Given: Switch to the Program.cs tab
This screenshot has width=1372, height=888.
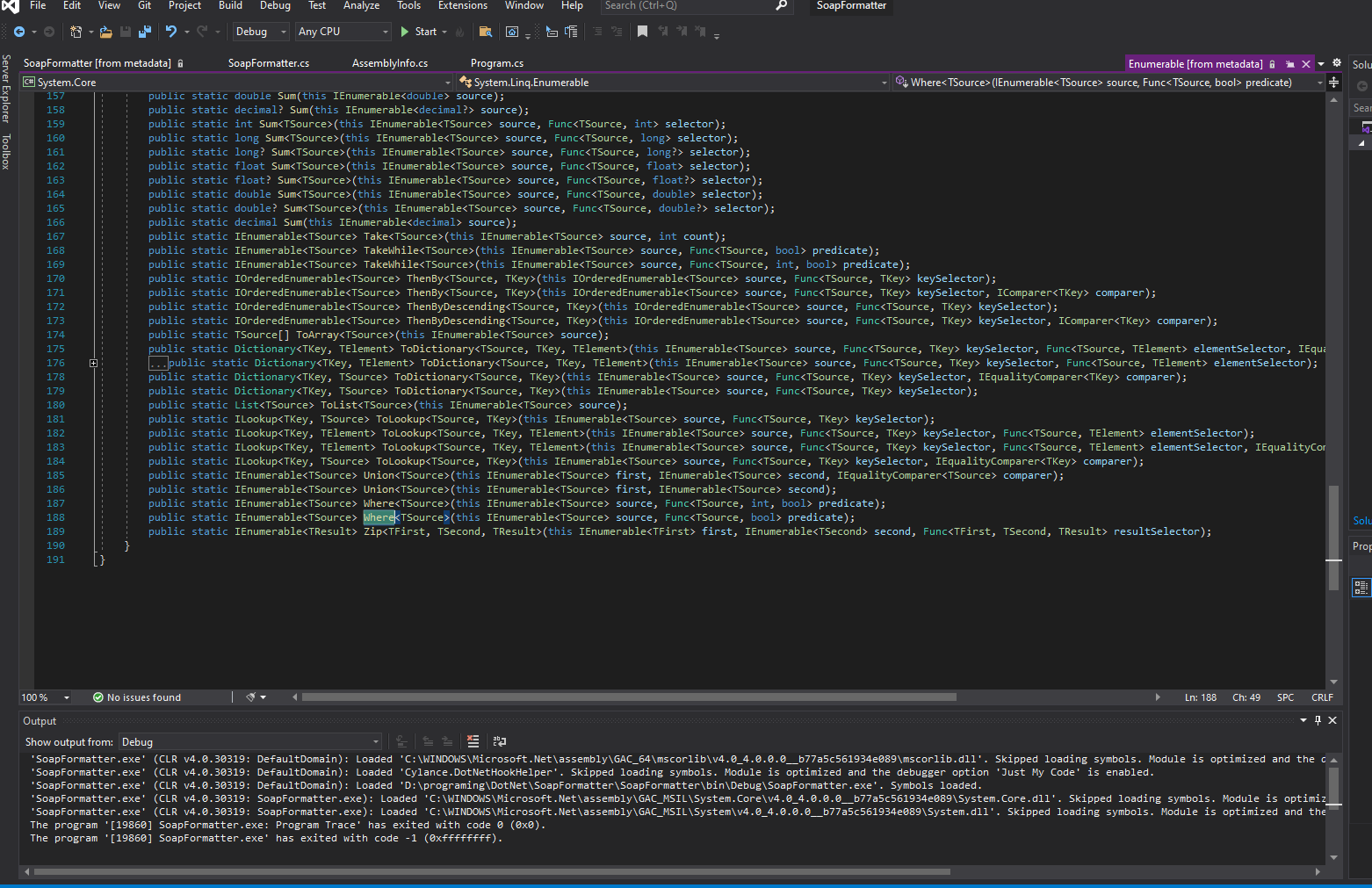Looking at the screenshot, I should 497,63.
